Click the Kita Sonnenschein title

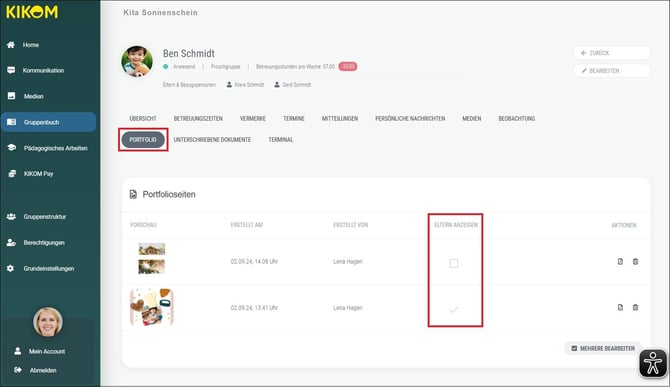[x=160, y=13]
